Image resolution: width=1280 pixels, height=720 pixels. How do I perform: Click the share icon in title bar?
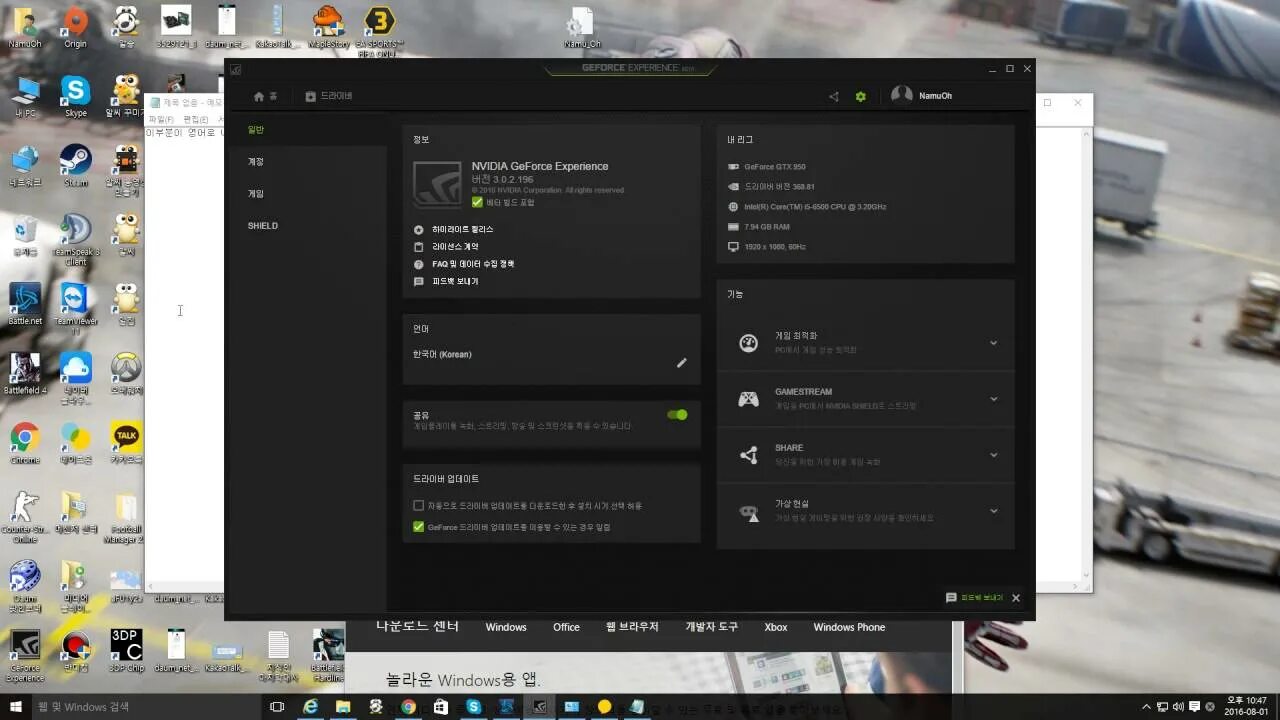tap(833, 95)
